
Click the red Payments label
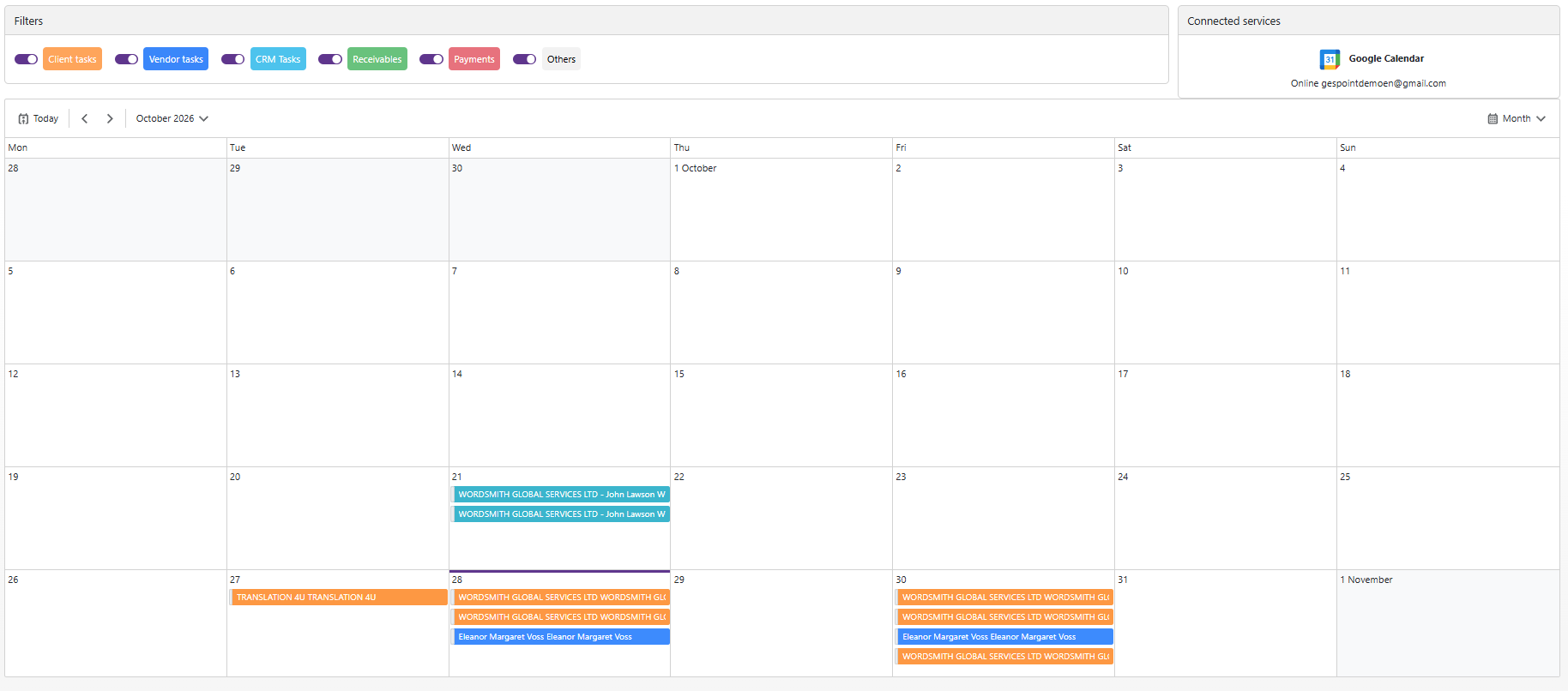tap(474, 59)
